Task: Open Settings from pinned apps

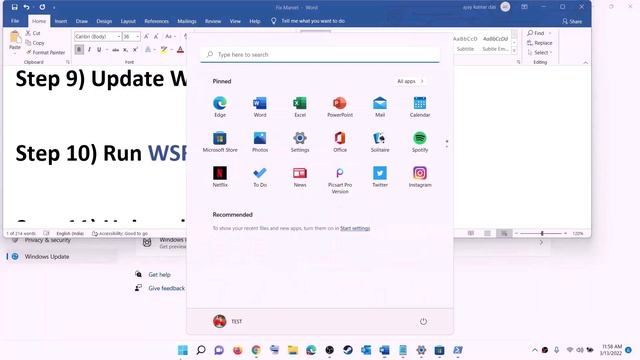Action: [x=300, y=142]
